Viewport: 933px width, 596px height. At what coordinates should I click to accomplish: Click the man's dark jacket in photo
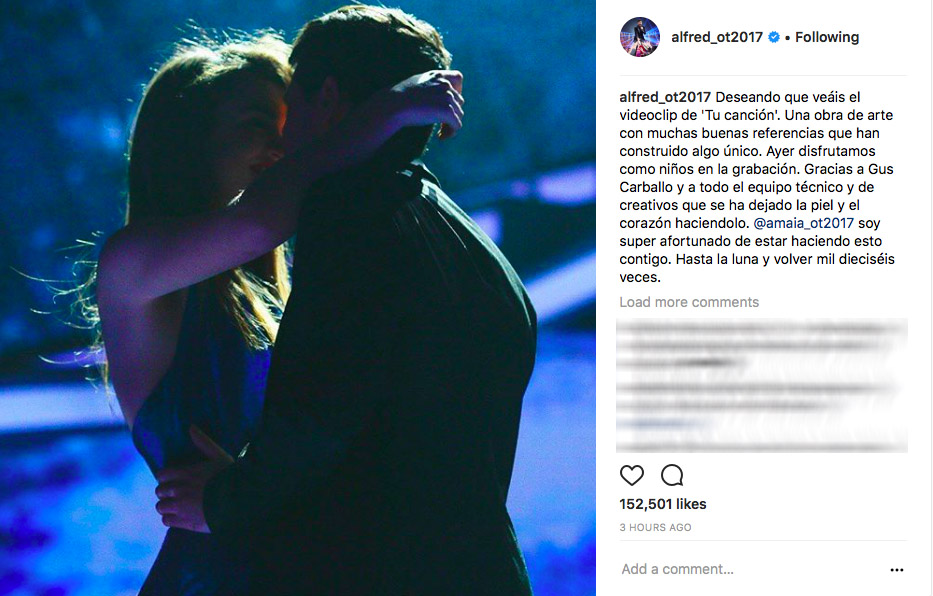(x=393, y=357)
